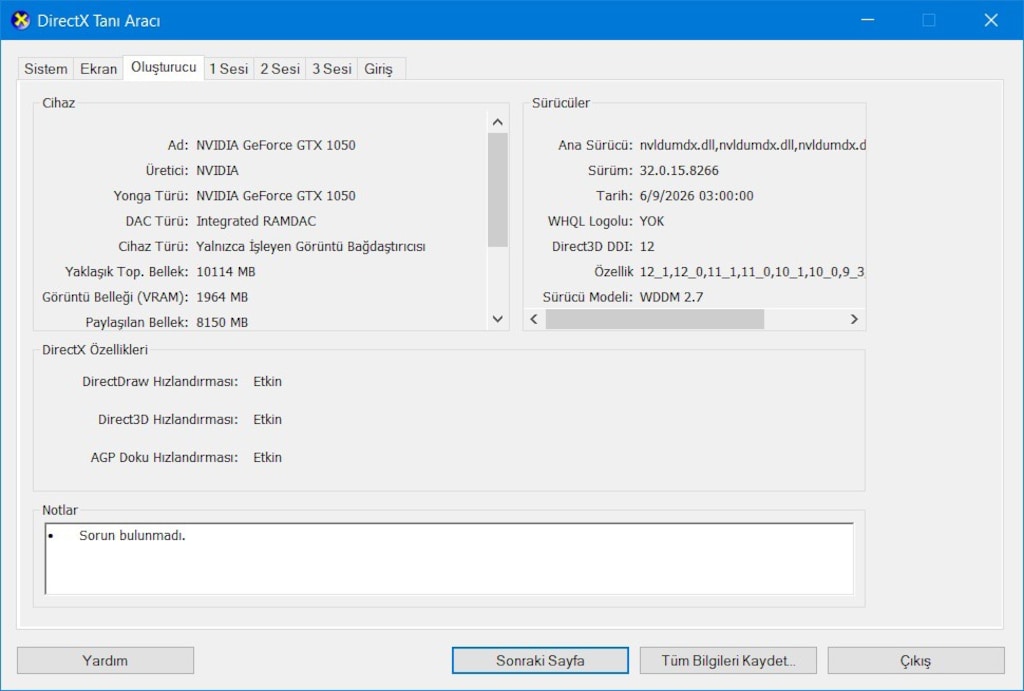Image resolution: width=1024 pixels, height=691 pixels.
Task: Open the 1 Sesi tab
Action: click(229, 69)
